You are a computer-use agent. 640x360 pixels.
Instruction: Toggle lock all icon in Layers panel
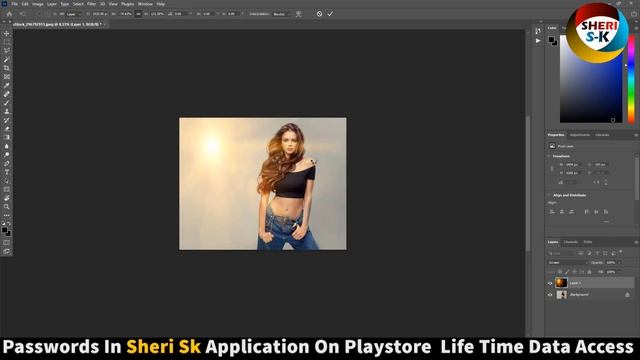pos(589,272)
